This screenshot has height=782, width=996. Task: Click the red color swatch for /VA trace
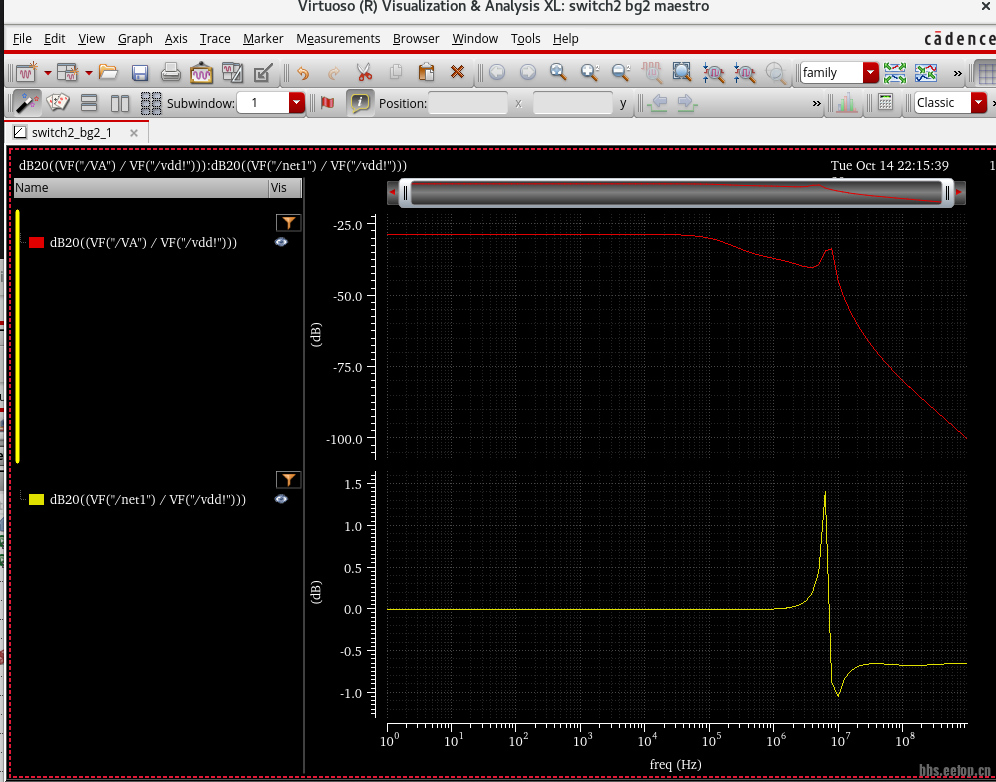37,243
